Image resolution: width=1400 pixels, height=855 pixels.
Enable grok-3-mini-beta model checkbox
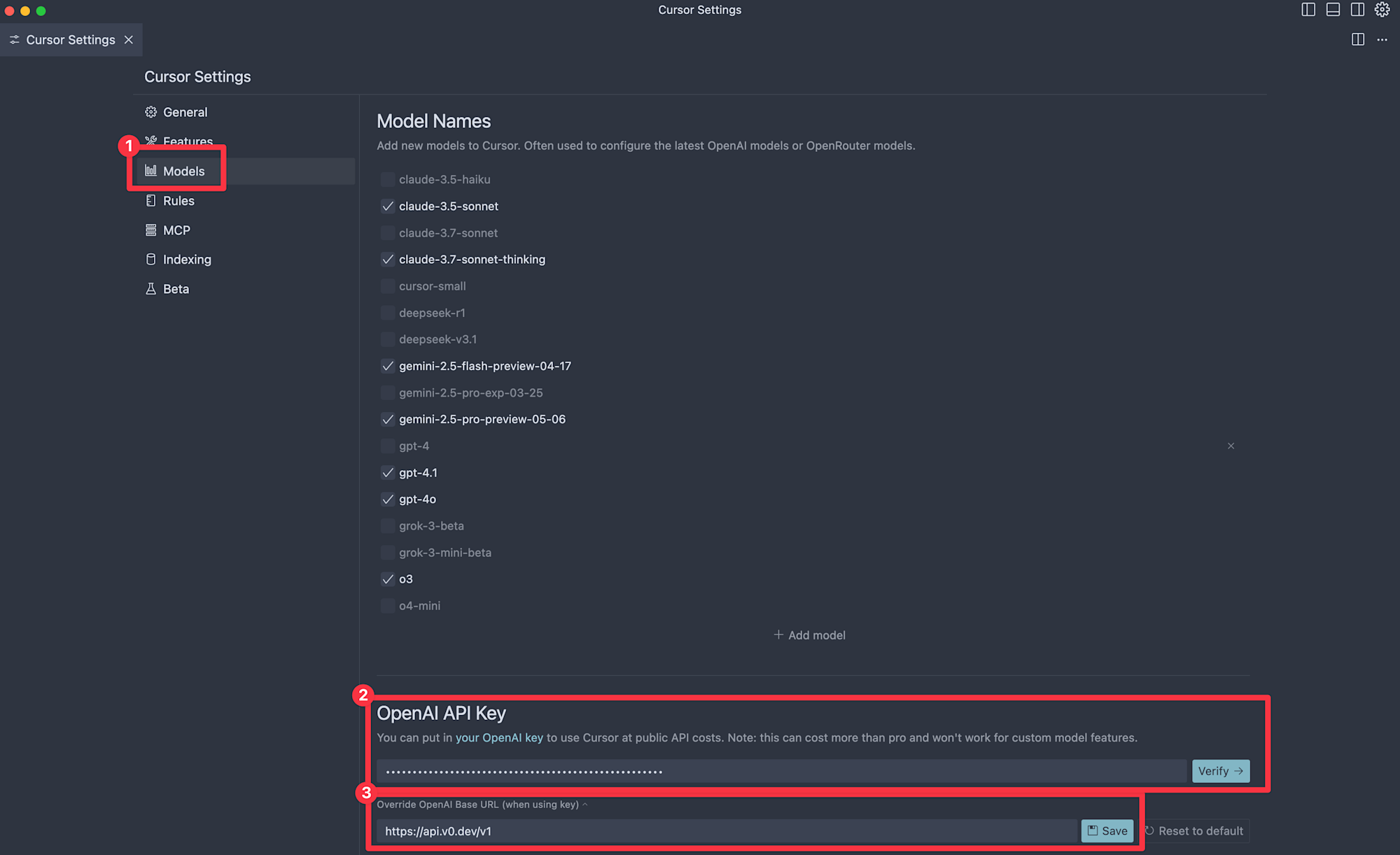tap(387, 552)
